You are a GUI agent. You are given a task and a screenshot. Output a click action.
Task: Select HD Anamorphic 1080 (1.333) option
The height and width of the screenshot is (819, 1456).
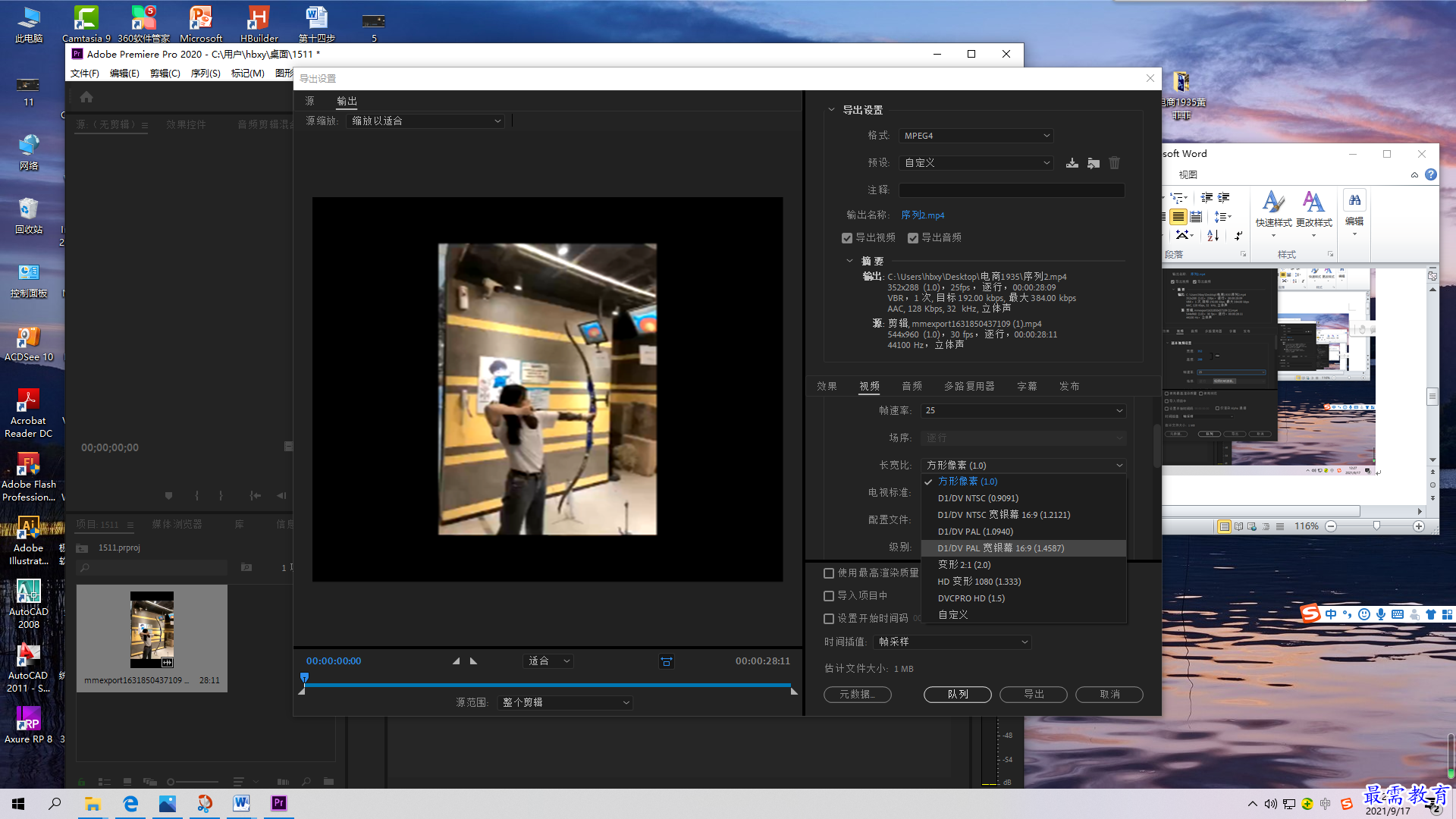(1023, 582)
